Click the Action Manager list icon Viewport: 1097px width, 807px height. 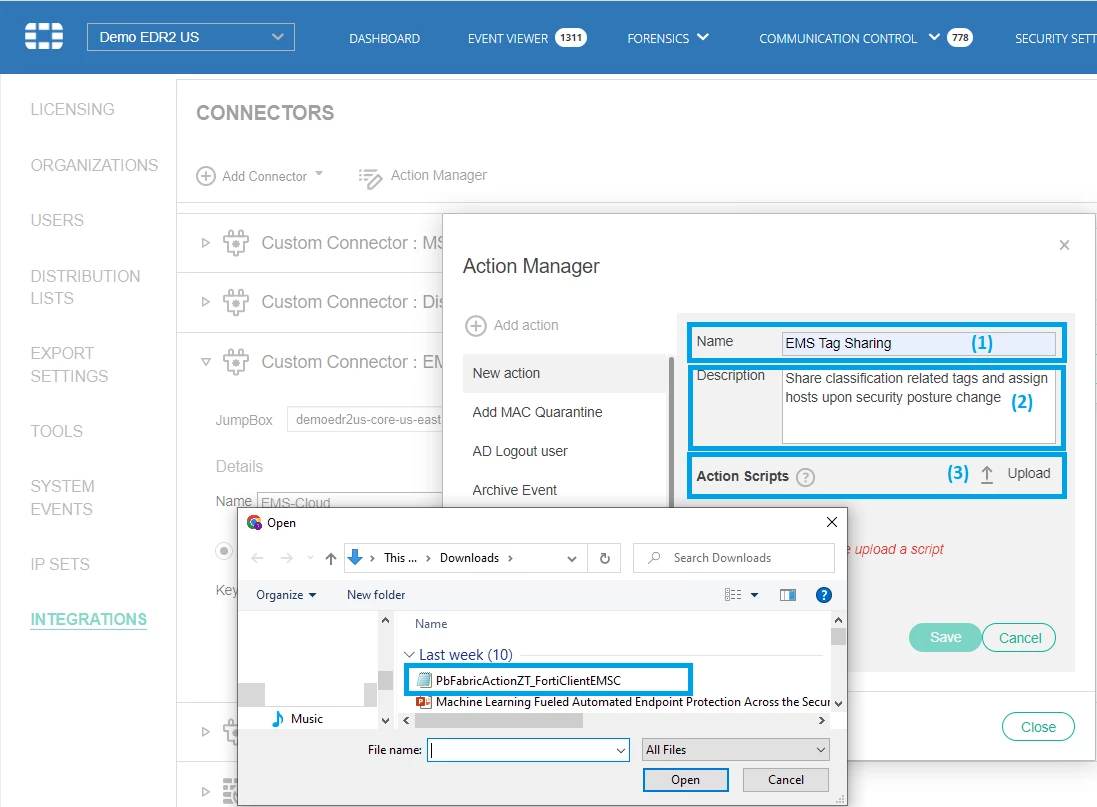[370, 178]
